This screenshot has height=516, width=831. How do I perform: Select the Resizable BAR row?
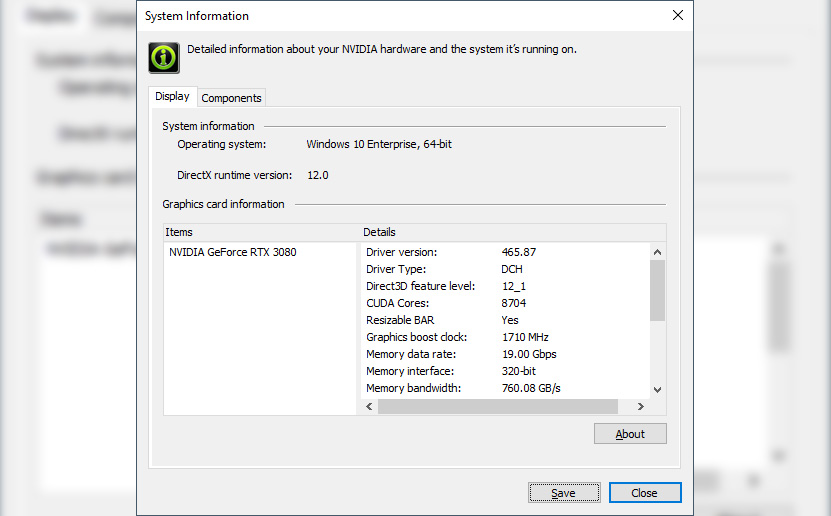pos(450,321)
